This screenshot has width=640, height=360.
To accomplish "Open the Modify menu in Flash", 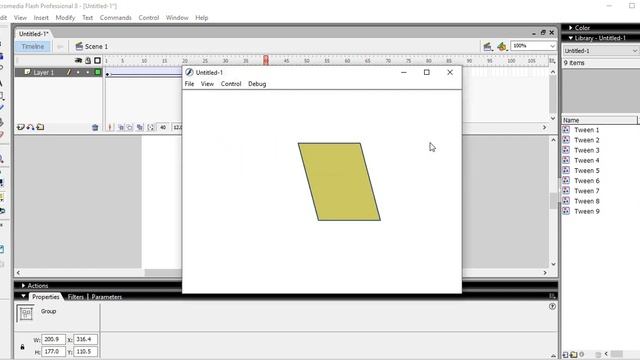I will [x=65, y=18].
